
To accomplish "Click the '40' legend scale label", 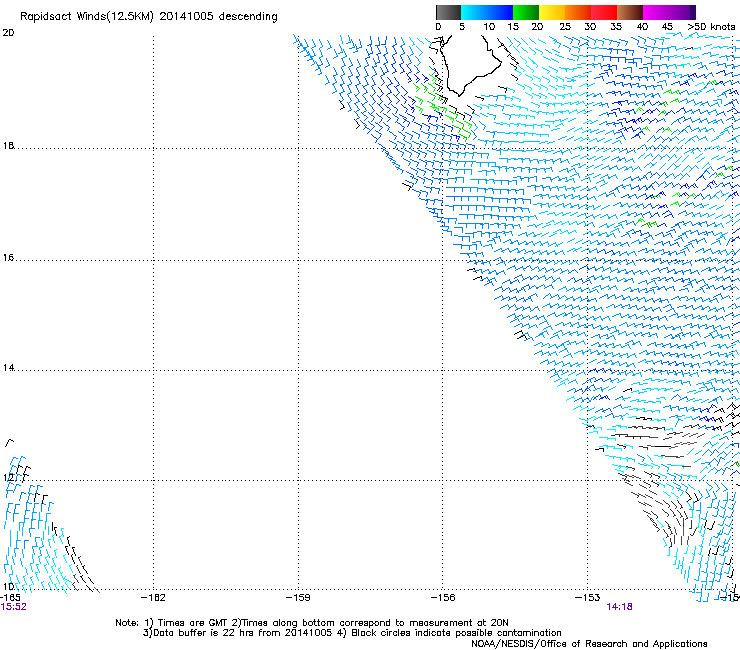I will tap(642, 26).
